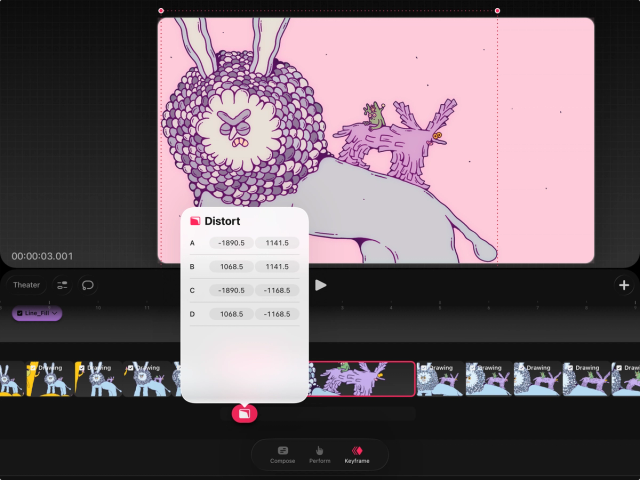Toggle checkbox on first Drawing clip after selected clip
The image size is (640, 480).
[424, 368]
